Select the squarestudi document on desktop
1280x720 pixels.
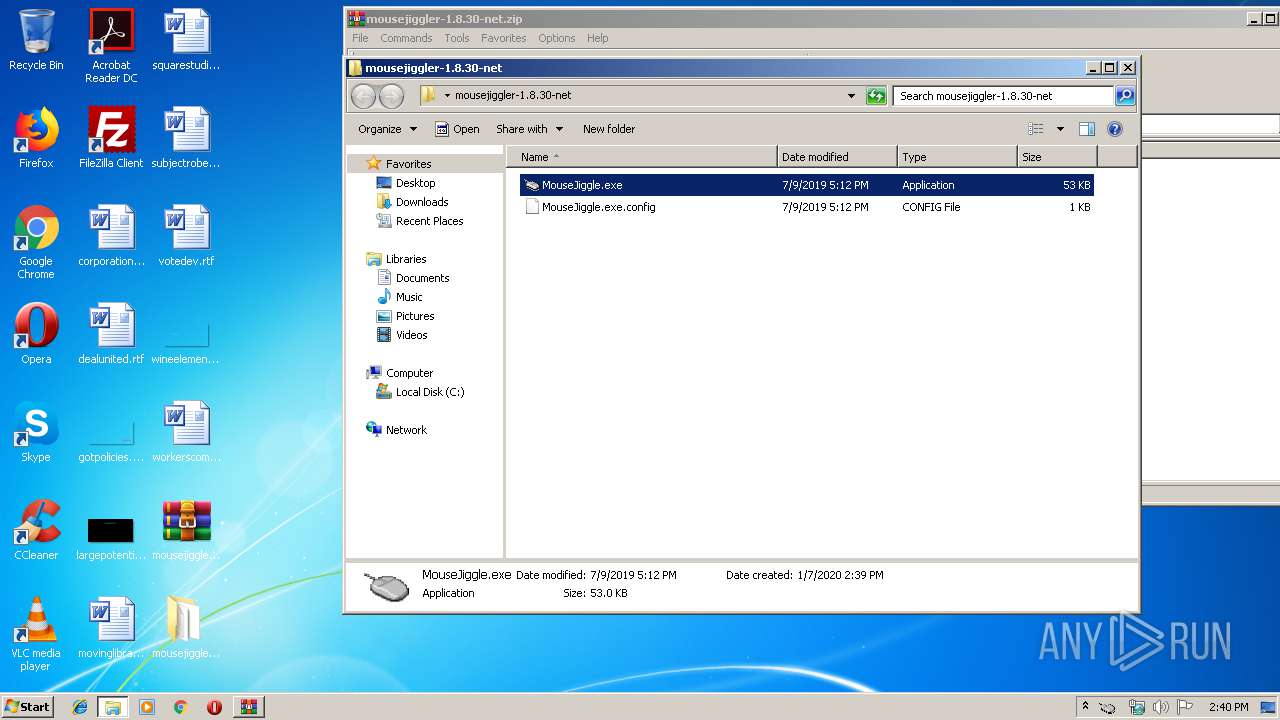(186, 40)
